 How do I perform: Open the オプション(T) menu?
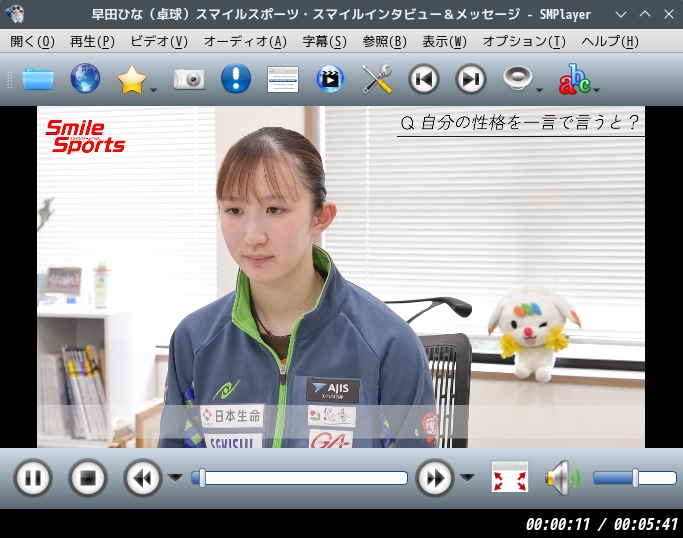click(524, 41)
